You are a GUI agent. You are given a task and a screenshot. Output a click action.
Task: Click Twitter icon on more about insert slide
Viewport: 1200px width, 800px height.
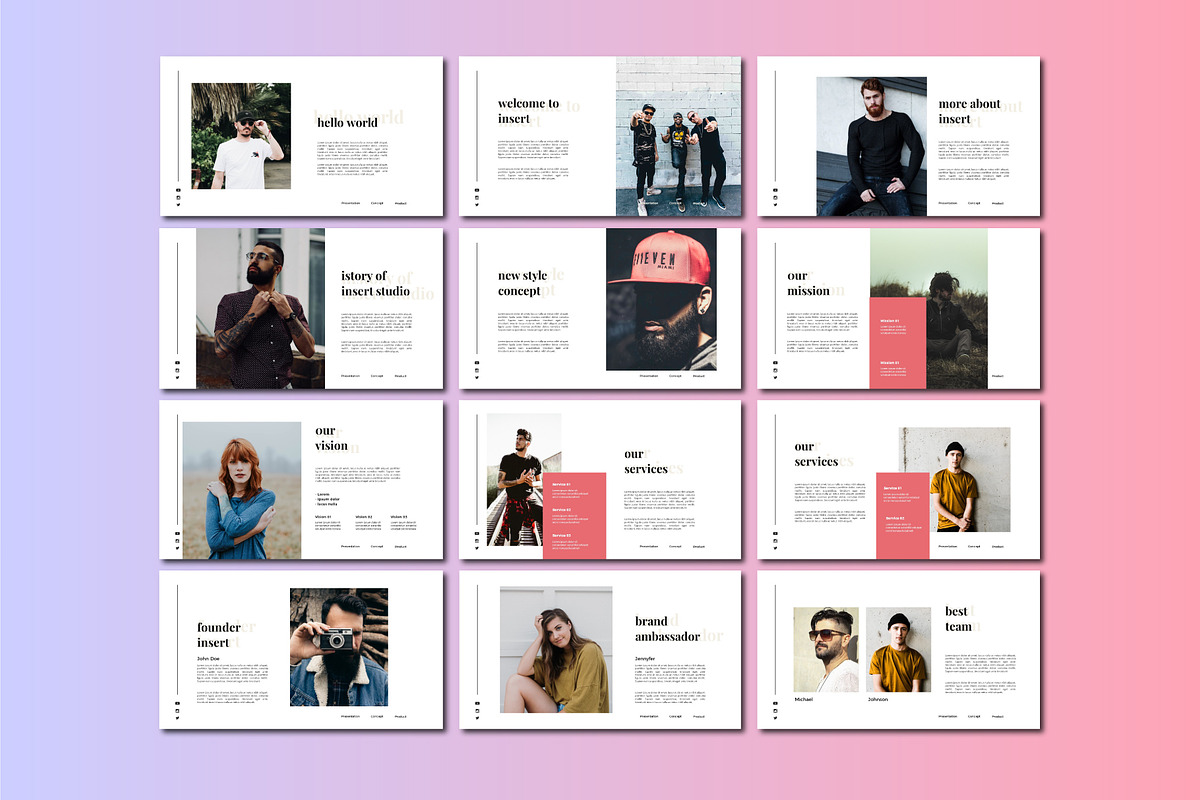click(775, 205)
